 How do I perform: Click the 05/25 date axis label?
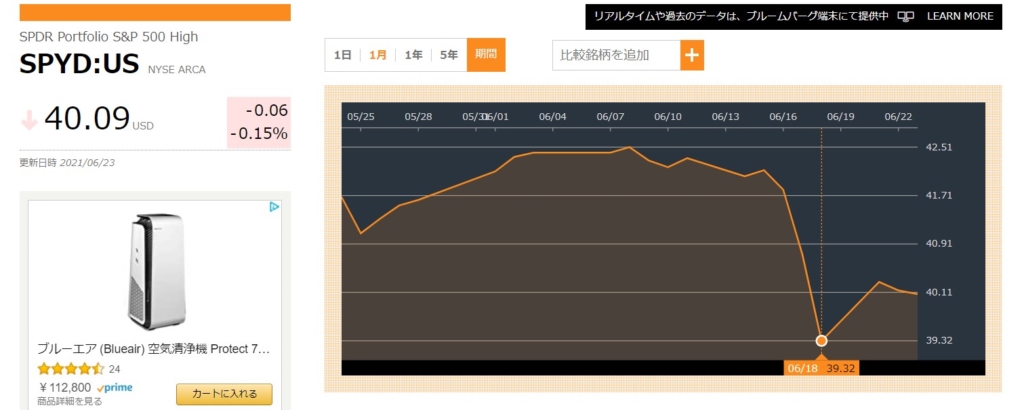pyautogui.click(x=360, y=117)
